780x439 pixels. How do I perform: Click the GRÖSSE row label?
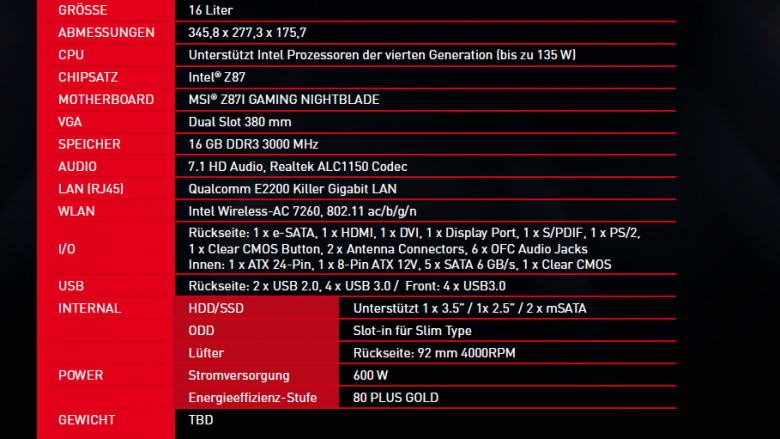click(83, 10)
